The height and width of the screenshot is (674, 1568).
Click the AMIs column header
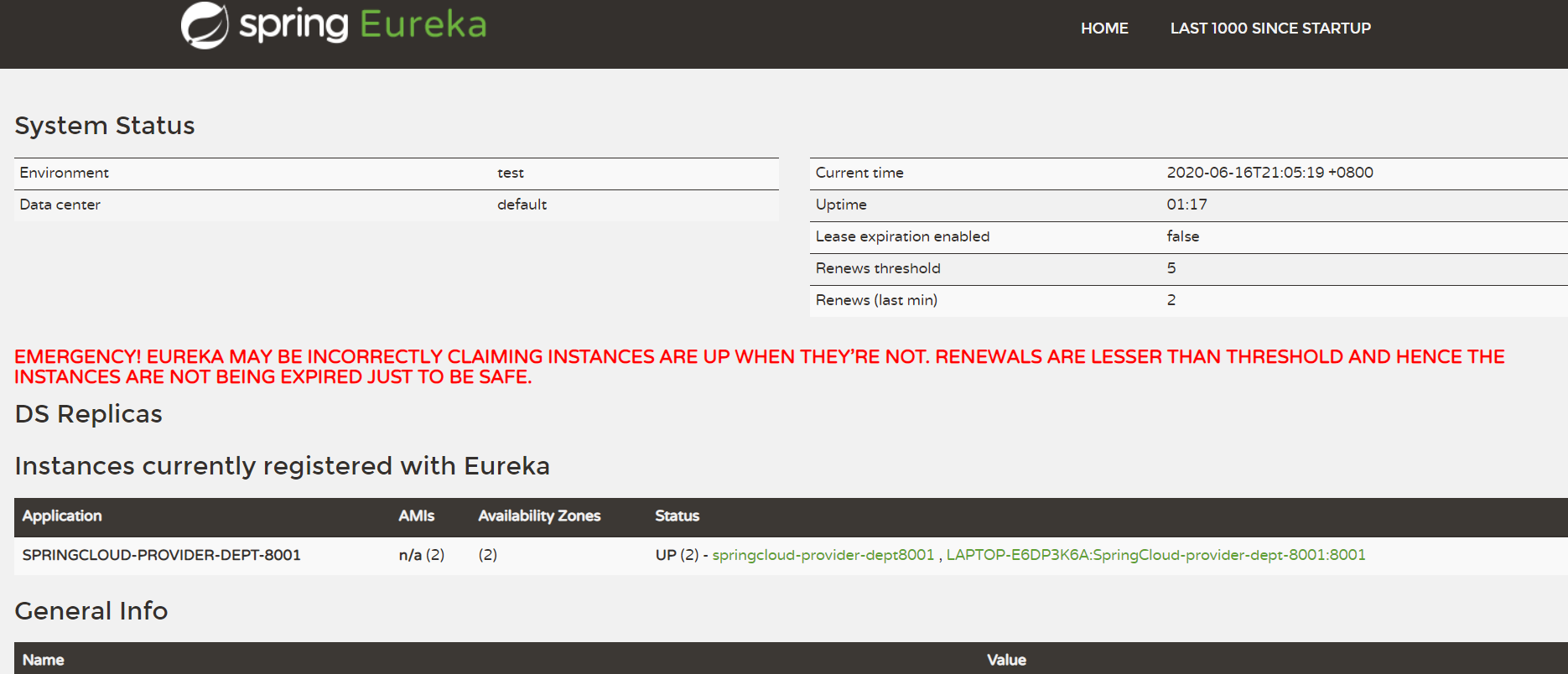coord(416,516)
